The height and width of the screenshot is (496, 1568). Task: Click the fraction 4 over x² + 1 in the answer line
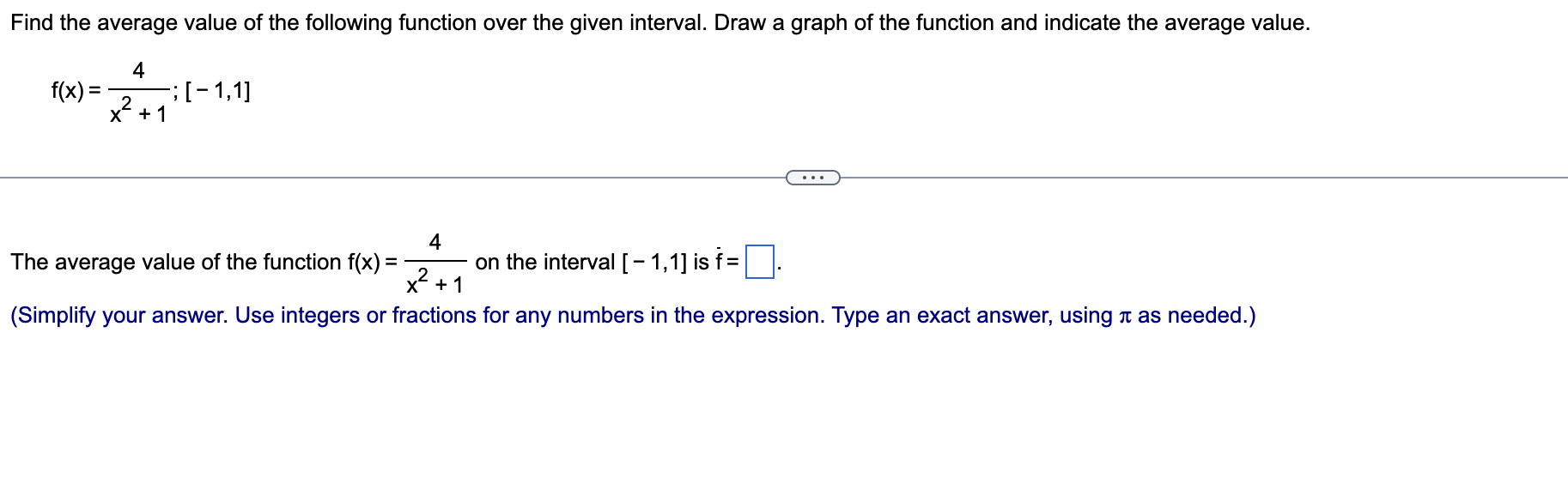(434, 263)
